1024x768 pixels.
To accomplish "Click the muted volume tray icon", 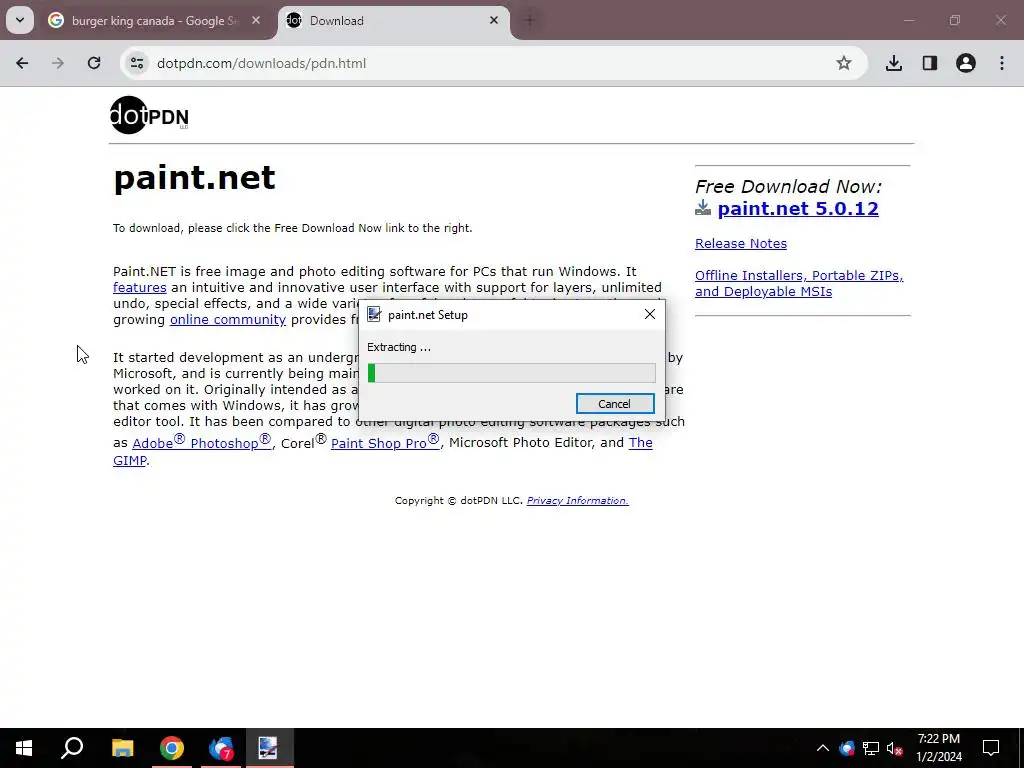I will [895, 748].
